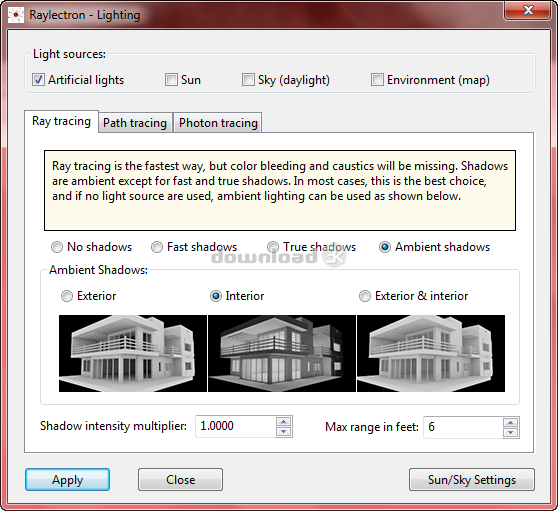Uncheck the Artificial lights checkbox
The width and height of the screenshot is (558, 511).
[x=38, y=80]
